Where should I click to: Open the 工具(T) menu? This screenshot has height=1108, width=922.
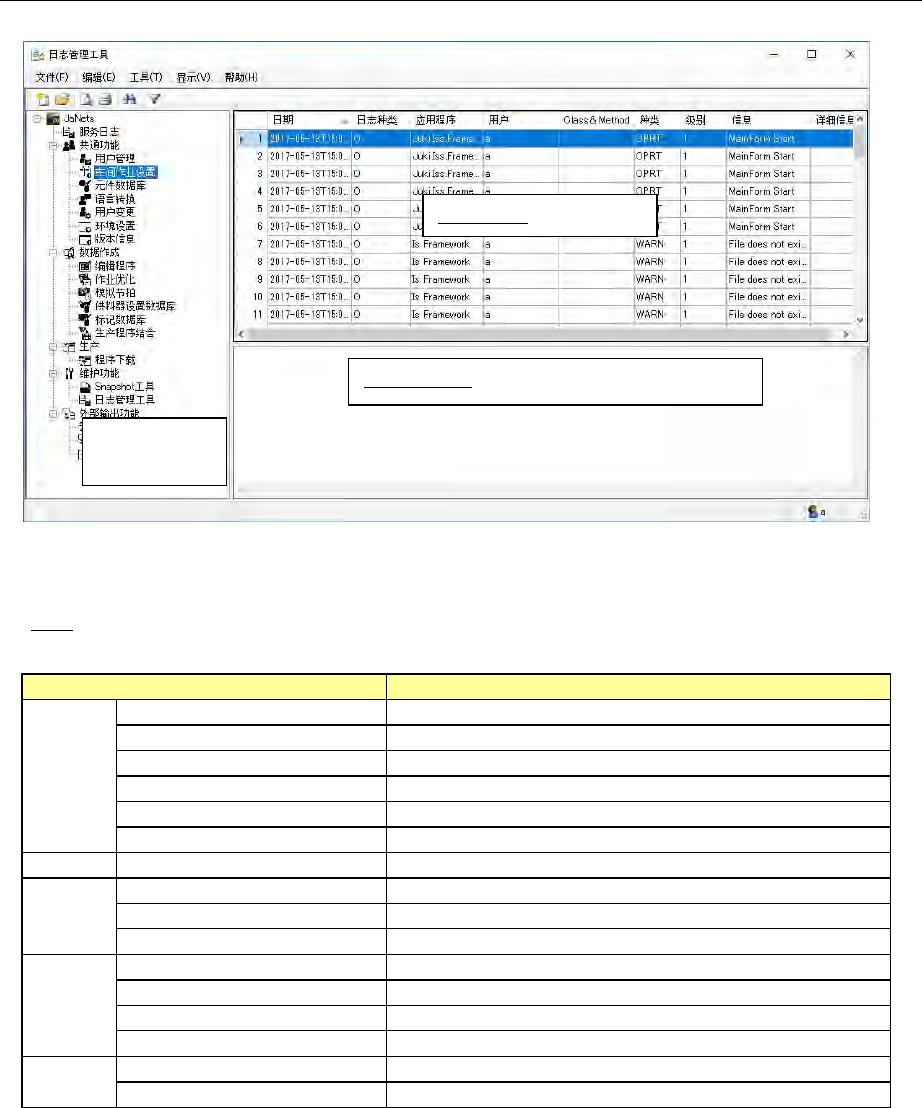point(146,78)
